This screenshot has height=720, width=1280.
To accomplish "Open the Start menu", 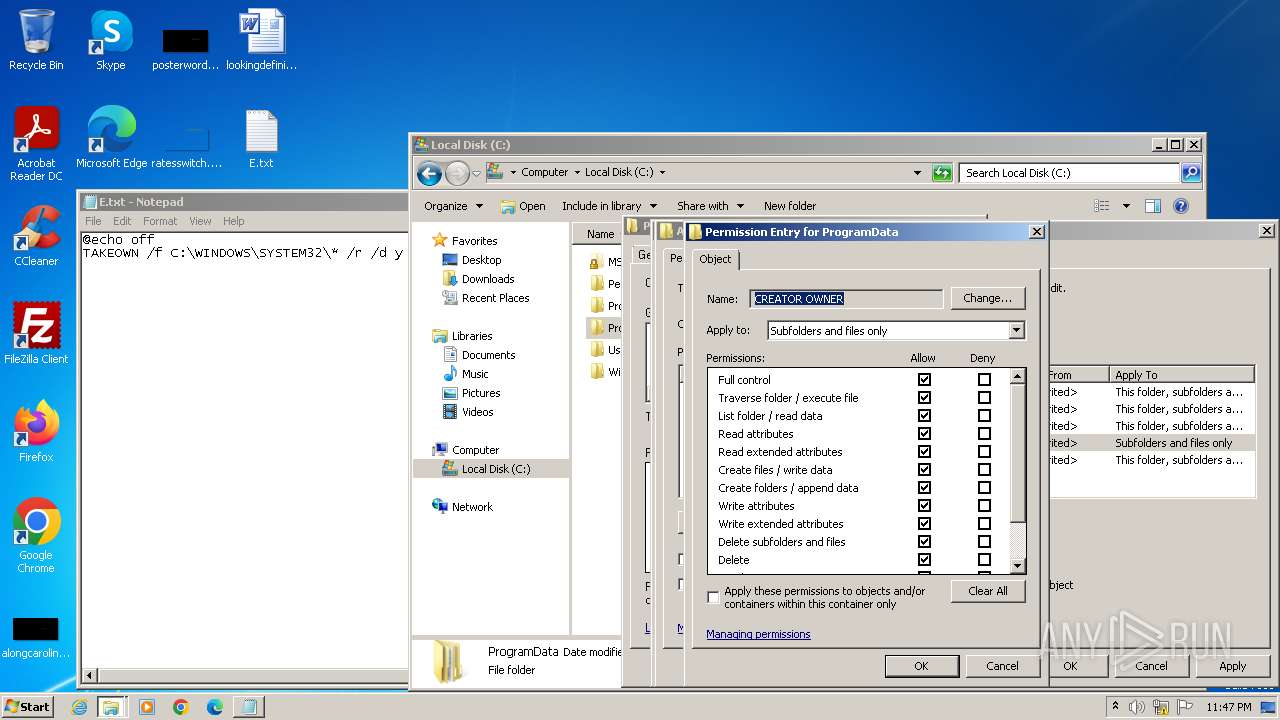I will pos(28,707).
